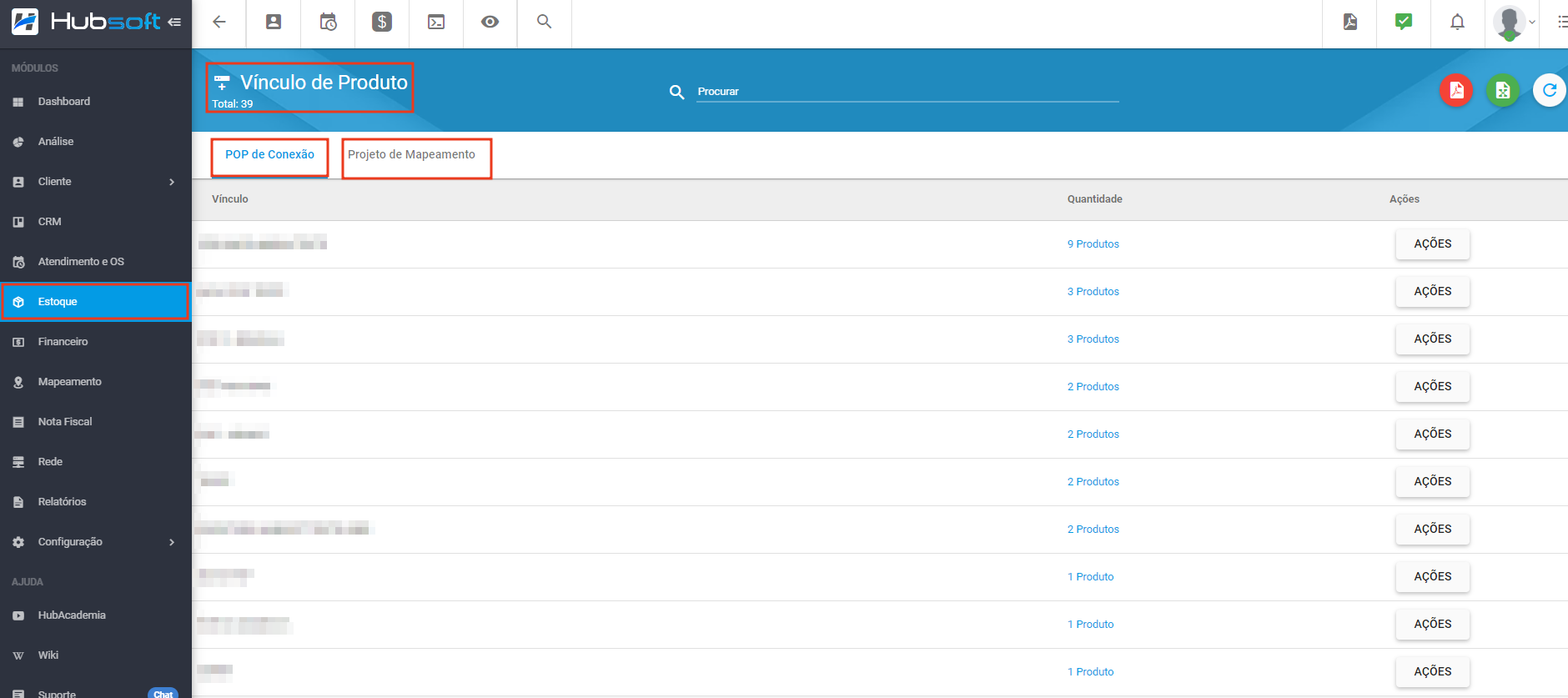Open the list menu icon at the far right
1568x698 pixels.
coord(1562,22)
